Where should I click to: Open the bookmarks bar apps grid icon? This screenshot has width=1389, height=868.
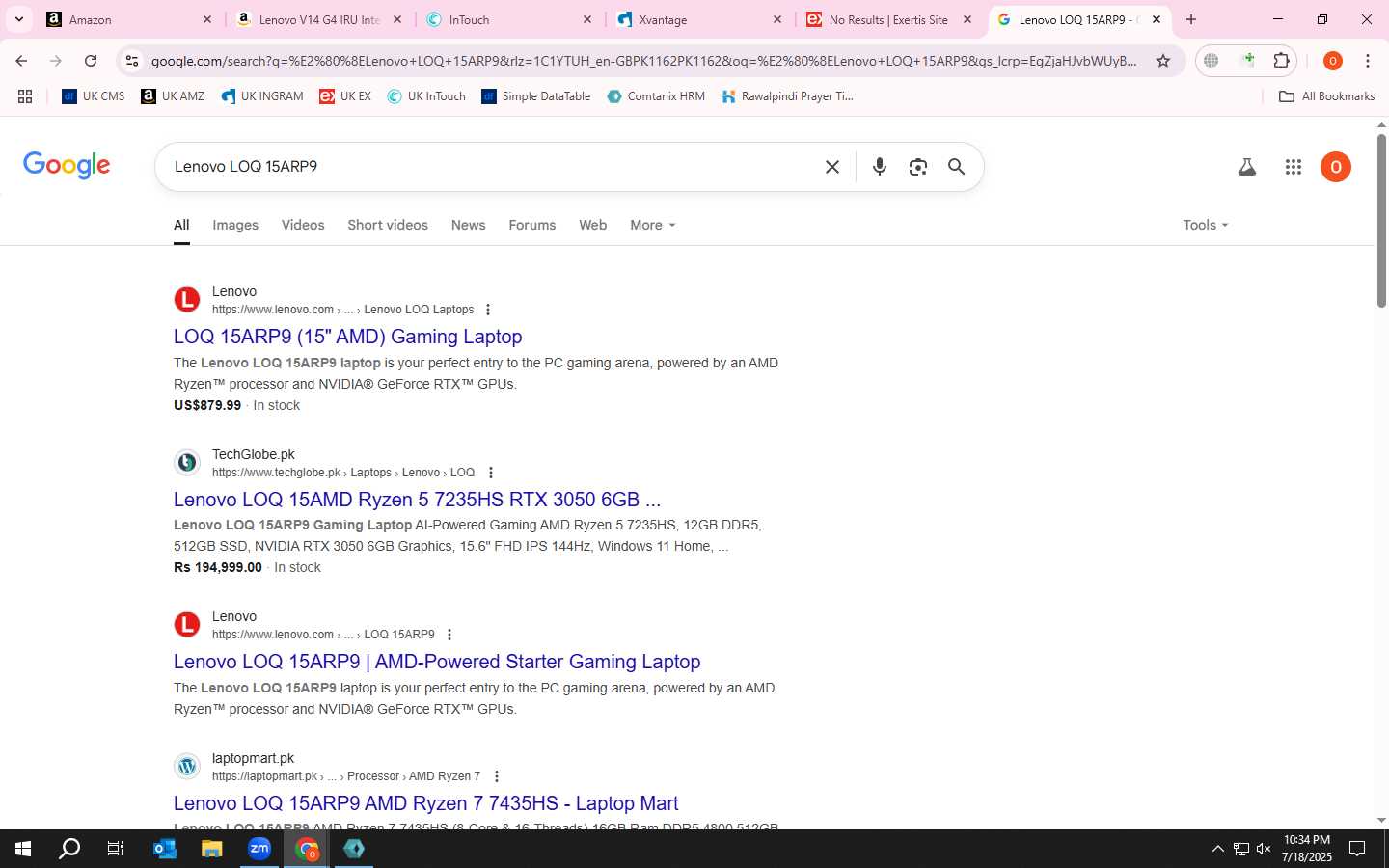click(25, 96)
